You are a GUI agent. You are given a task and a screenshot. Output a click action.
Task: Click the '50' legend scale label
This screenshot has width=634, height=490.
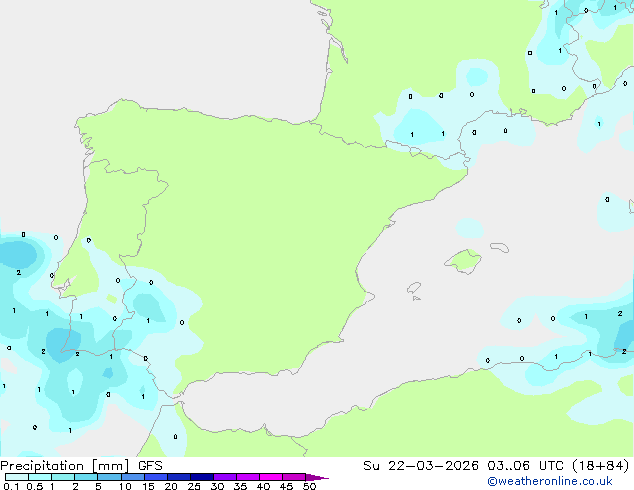point(310,486)
